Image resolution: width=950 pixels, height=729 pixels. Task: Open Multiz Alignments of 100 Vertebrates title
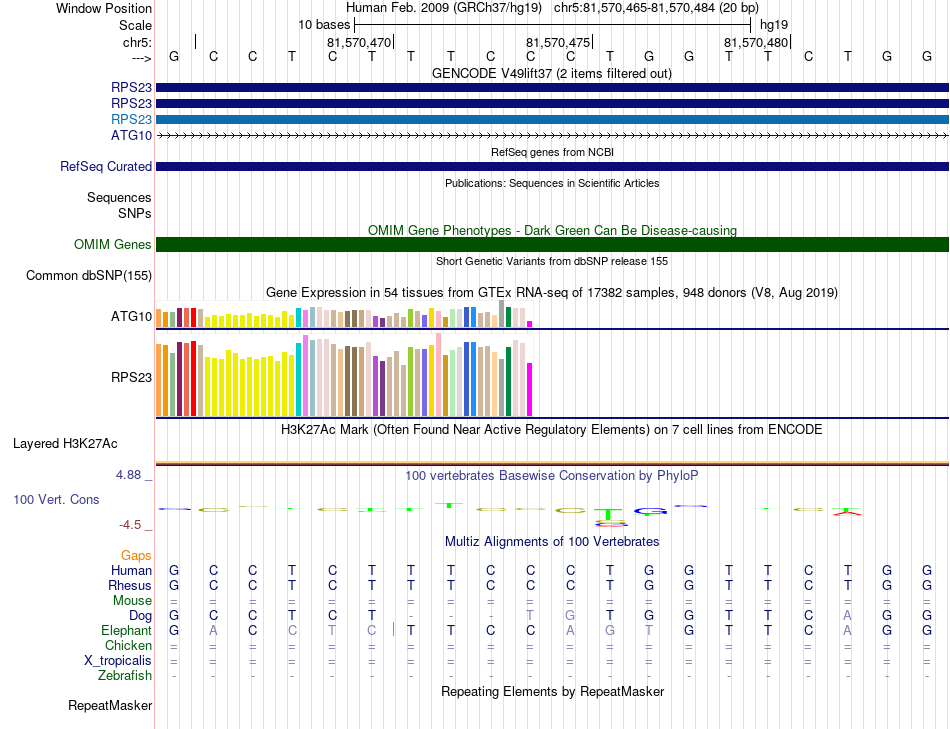(552, 542)
